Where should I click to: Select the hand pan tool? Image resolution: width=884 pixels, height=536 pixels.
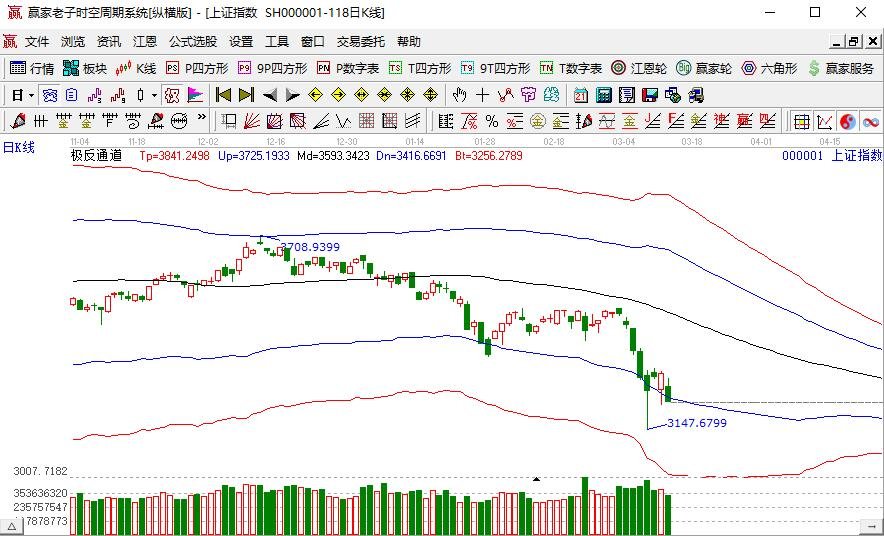(459, 95)
